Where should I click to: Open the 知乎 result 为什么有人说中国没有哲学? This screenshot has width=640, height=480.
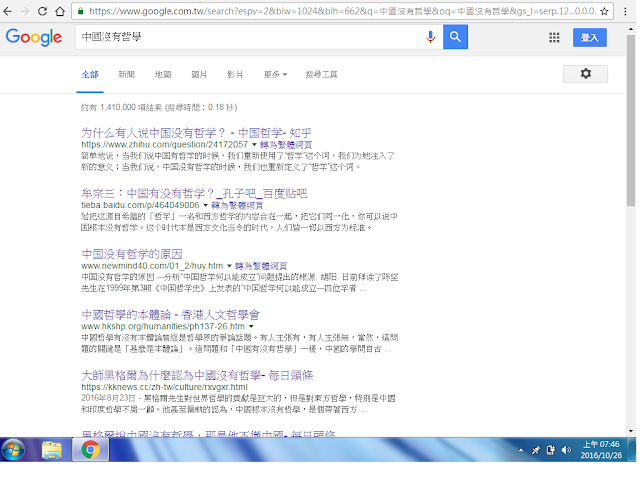196,133
